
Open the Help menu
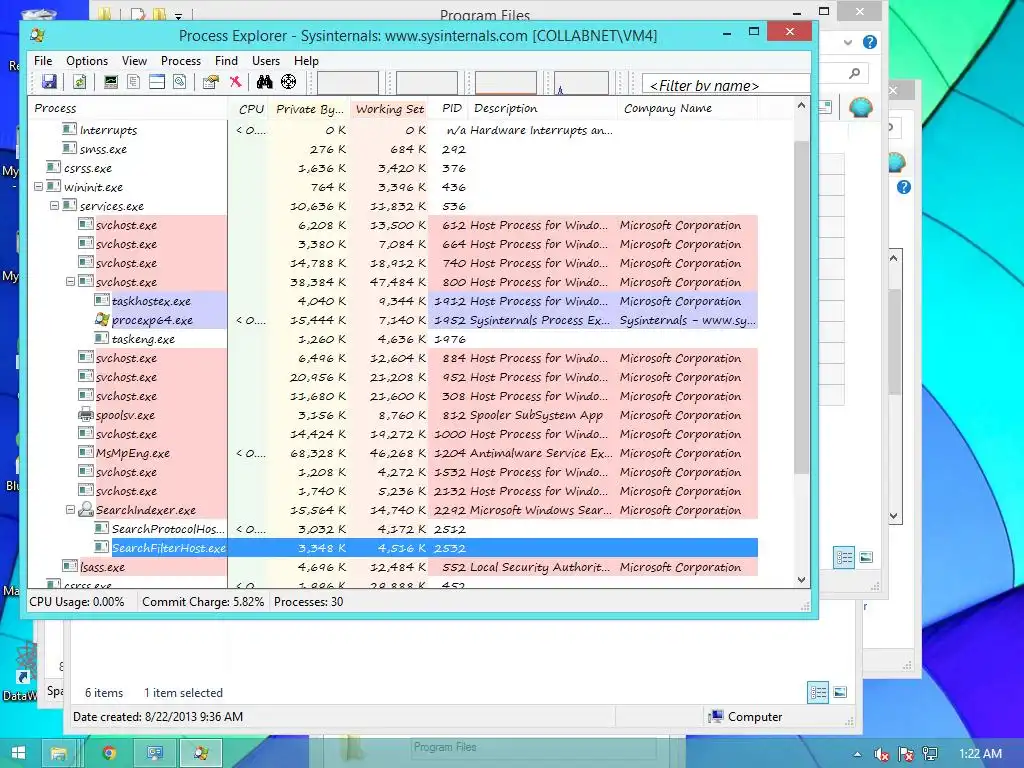(x=306, y=61)
